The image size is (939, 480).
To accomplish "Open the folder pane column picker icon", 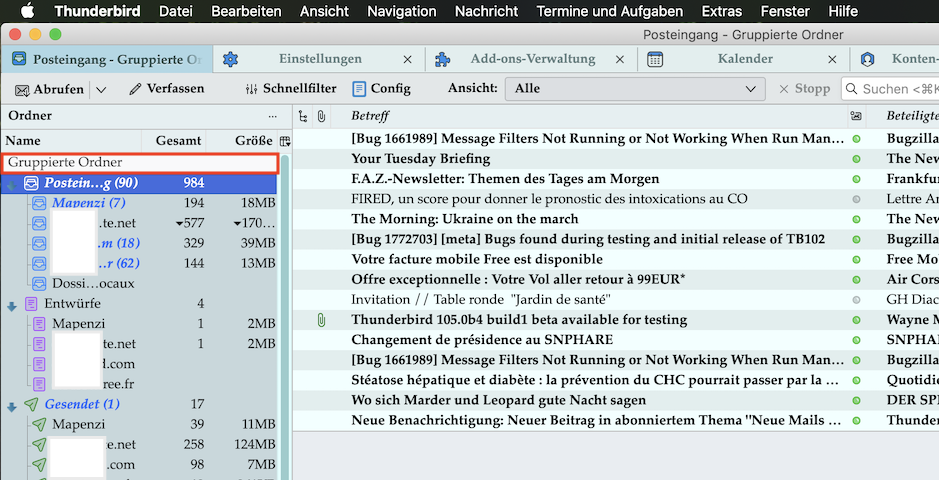I will click(x=285, y=141).
